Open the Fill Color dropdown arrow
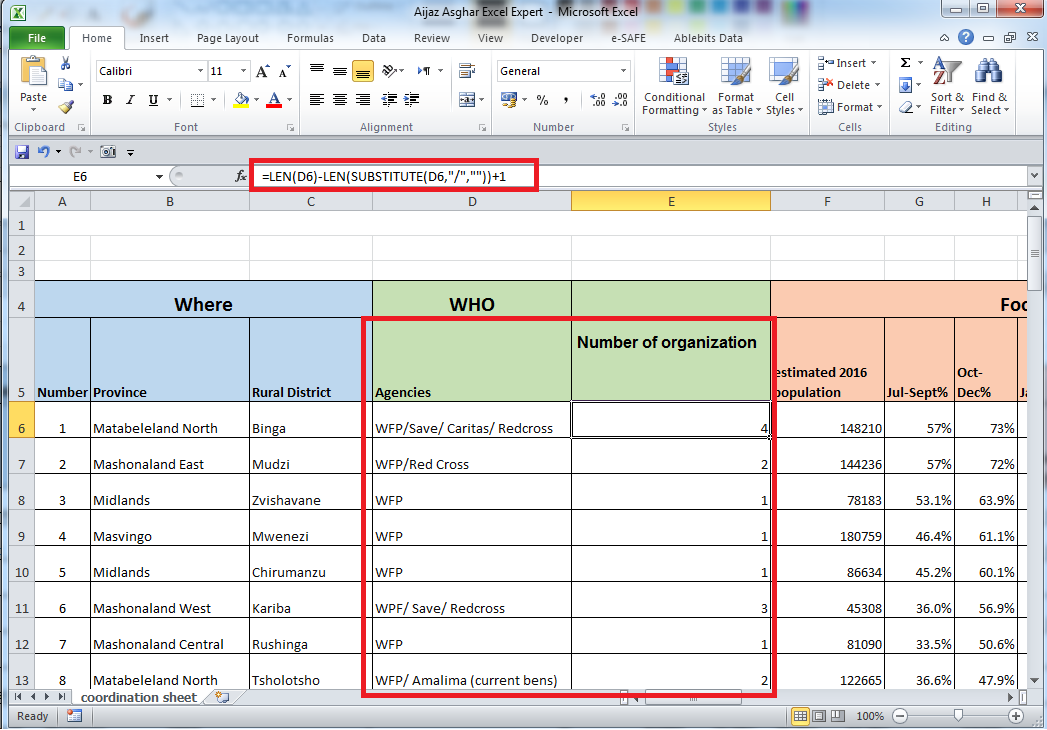 point(255,100)
